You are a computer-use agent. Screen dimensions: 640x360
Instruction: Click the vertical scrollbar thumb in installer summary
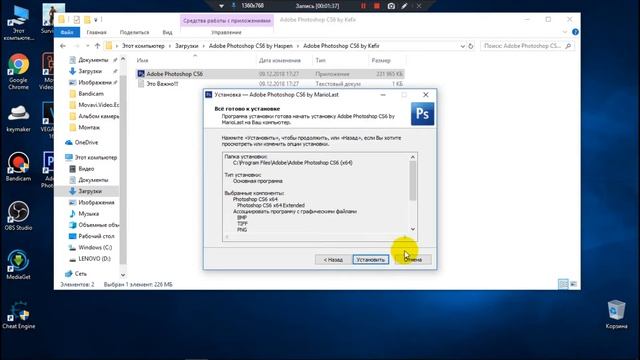413,180
